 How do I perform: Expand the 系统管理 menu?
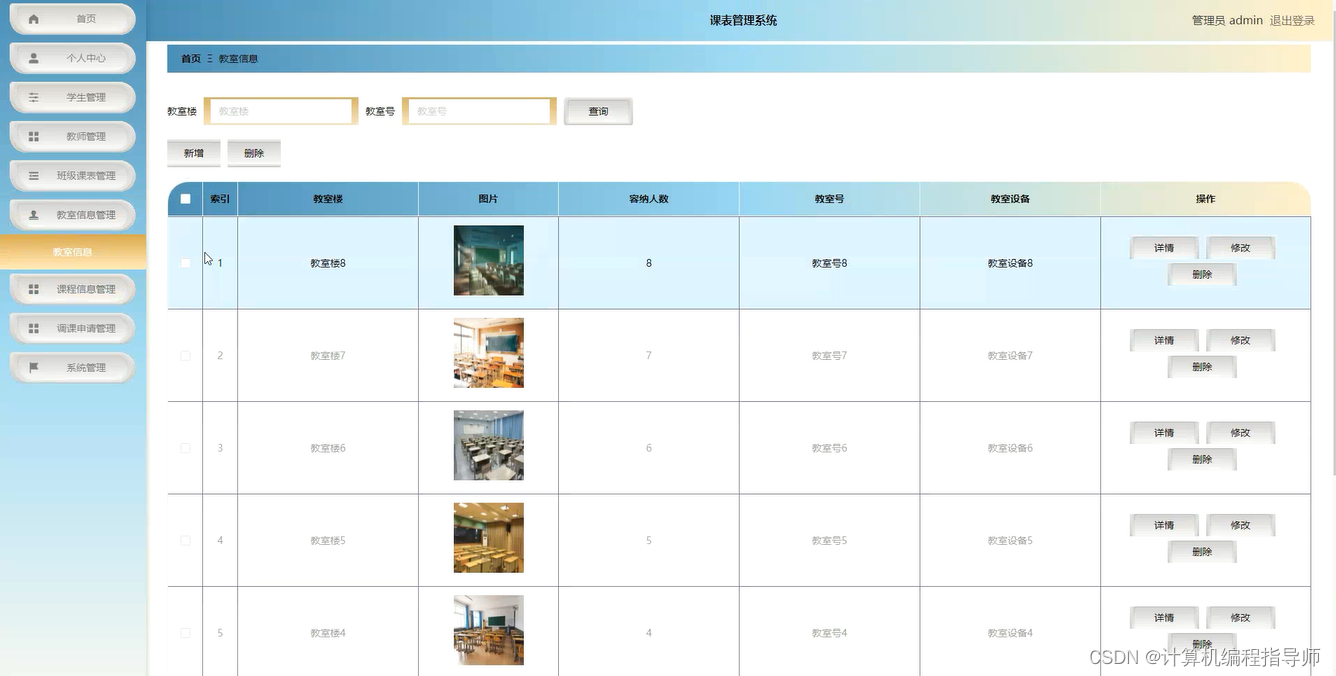(x=72, y=367)
